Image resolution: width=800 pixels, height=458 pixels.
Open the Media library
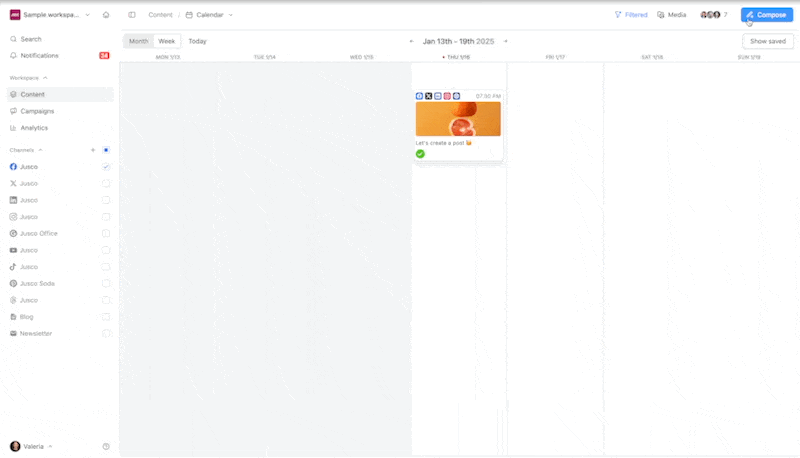pyautogui.click(x=672, y=15)
